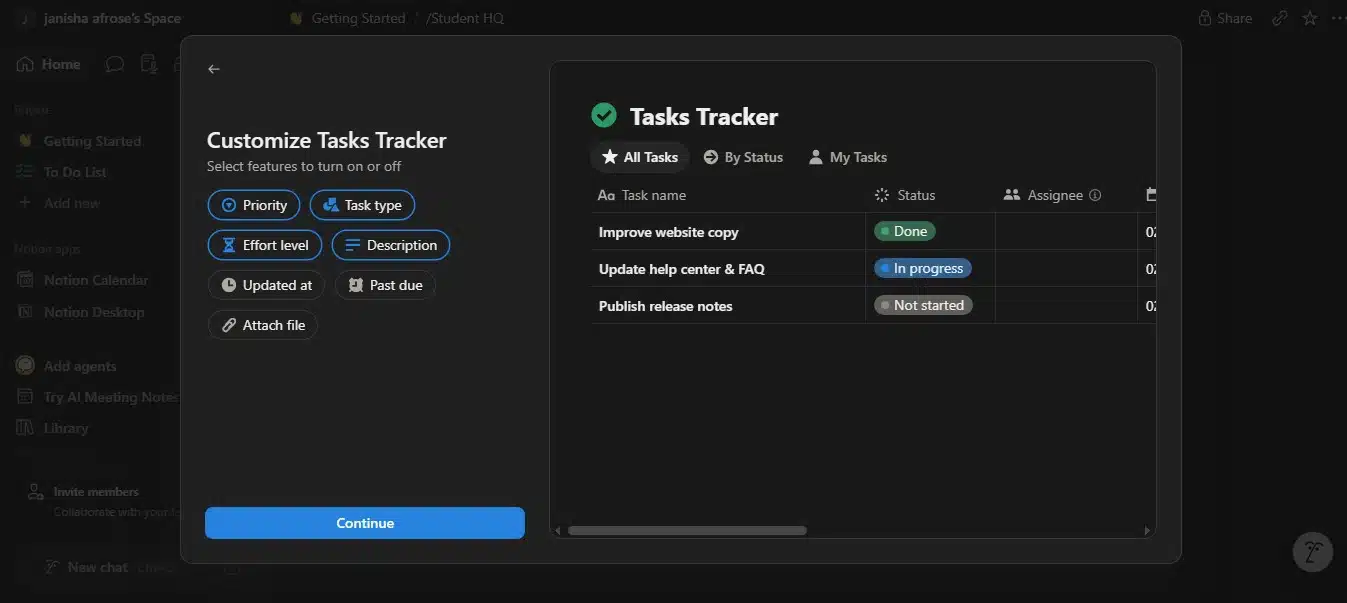This screenshot has width=1347, height=603.
Task: Click the blue Continue button
Action: [365, 523]
